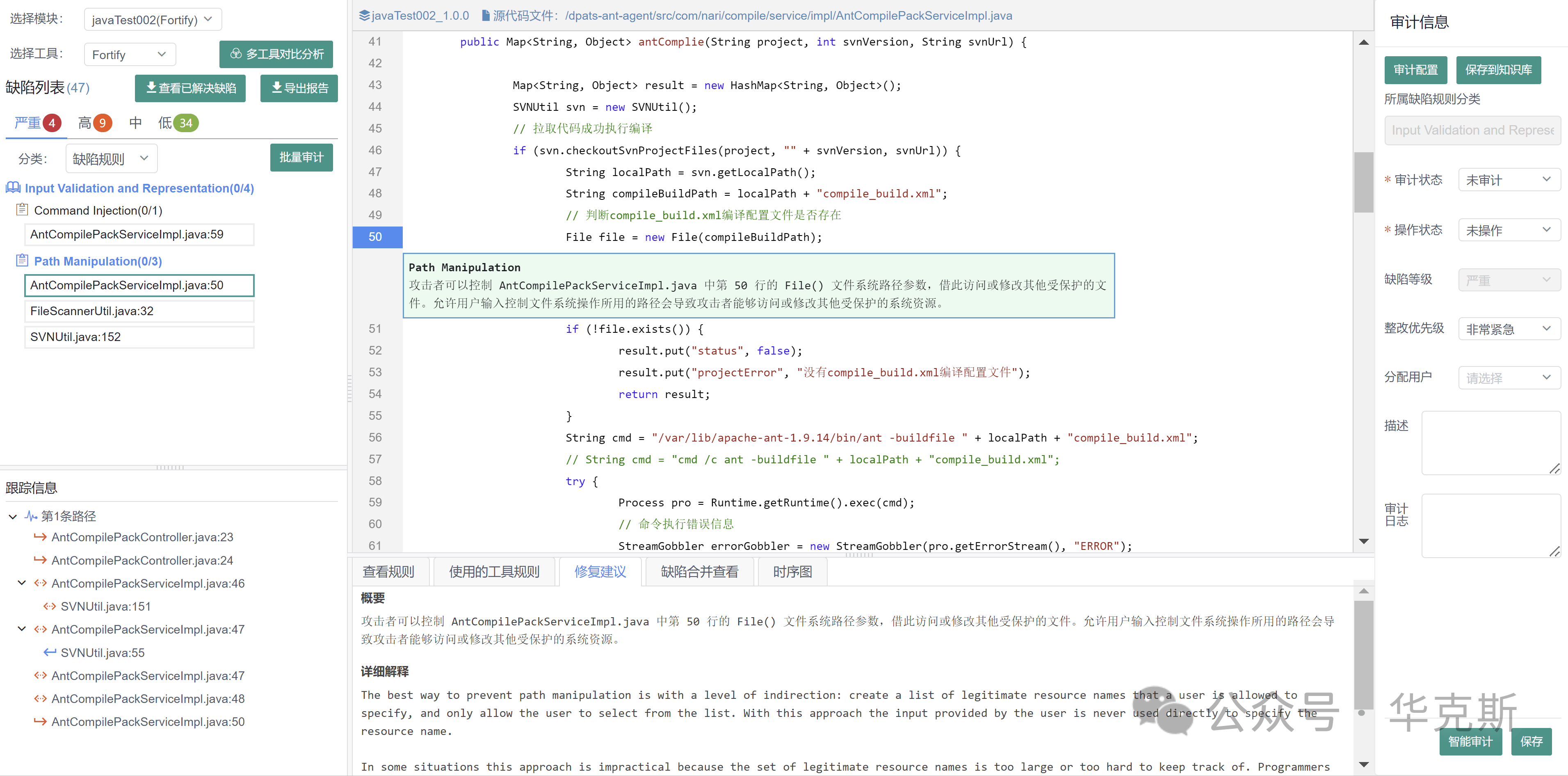Click the layers icon before javaTest002_1.0.0
The image size is (1568, 776).
[364, 16]
